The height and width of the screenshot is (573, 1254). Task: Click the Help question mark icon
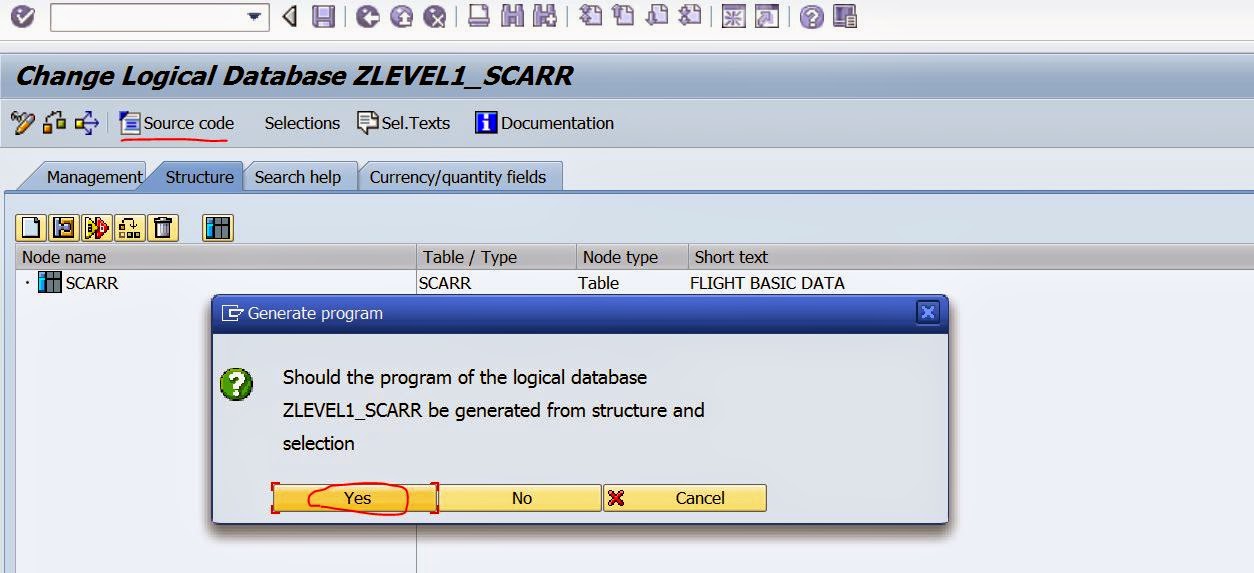click(x=812, y=17)
